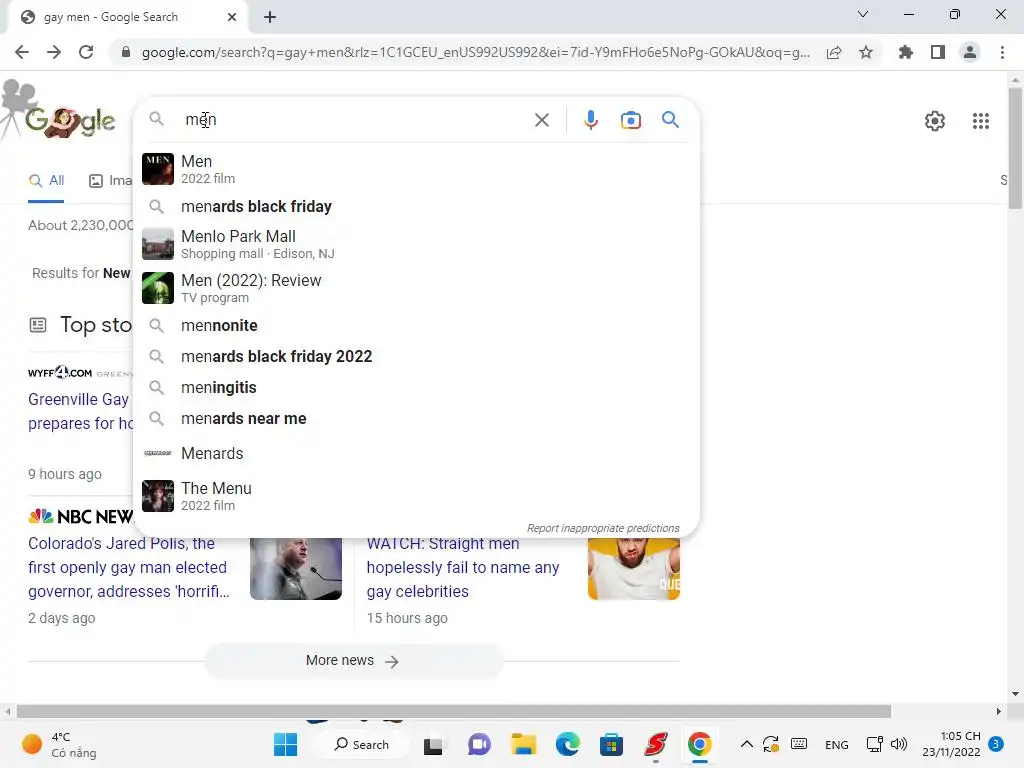Open Colorado's Jared Polis news headline
Image resolution: width=1024 pixels, height=768 pixels.
[x=129, y=568]
